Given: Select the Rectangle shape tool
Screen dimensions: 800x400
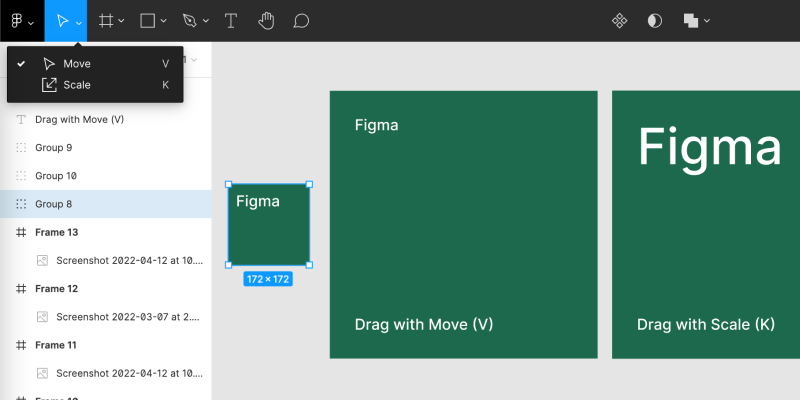Looking at the screenshot, I should tap(147, 21).
